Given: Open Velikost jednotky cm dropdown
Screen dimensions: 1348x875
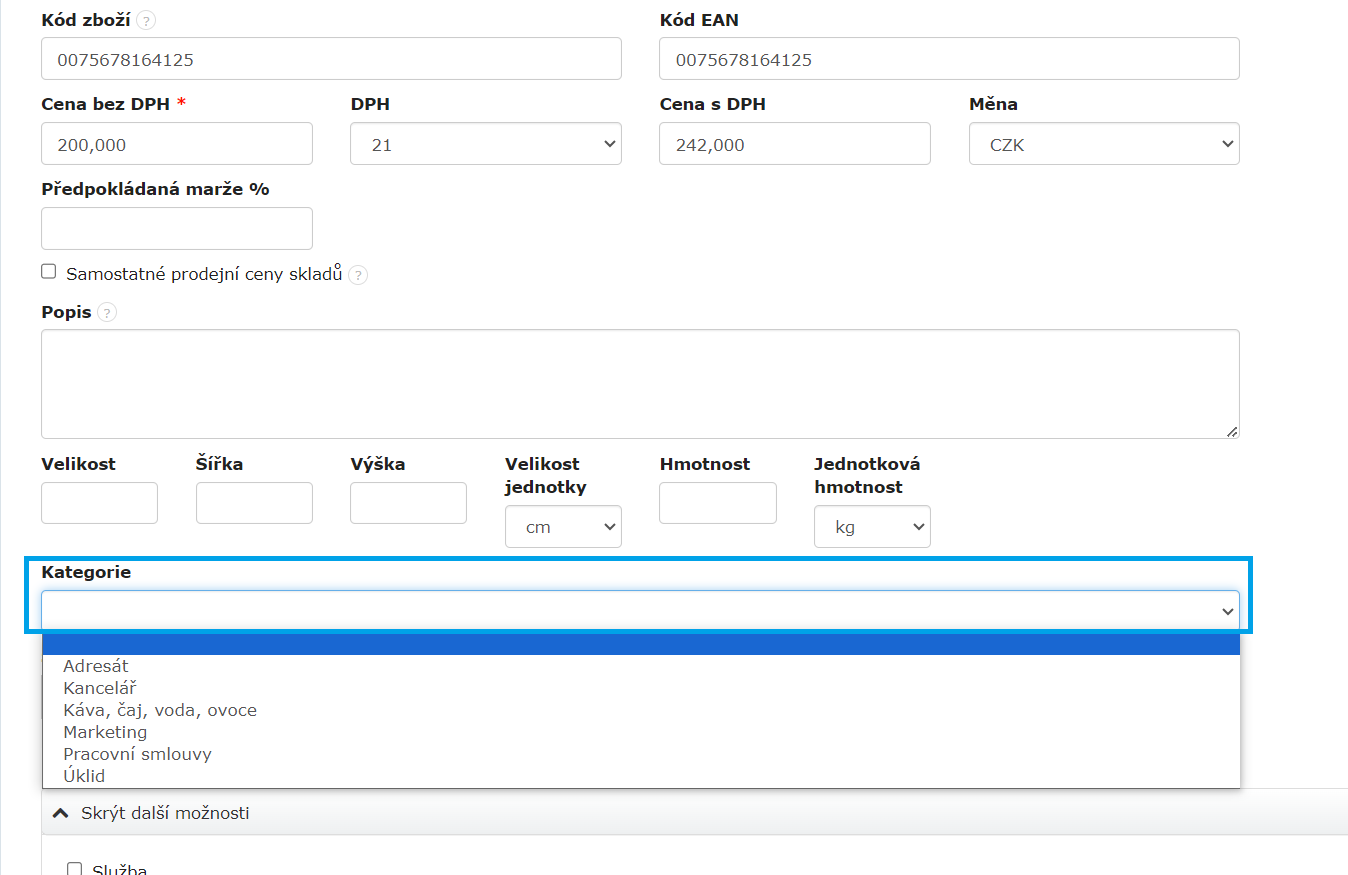Looking at the screenshot, I should point(563,527).
